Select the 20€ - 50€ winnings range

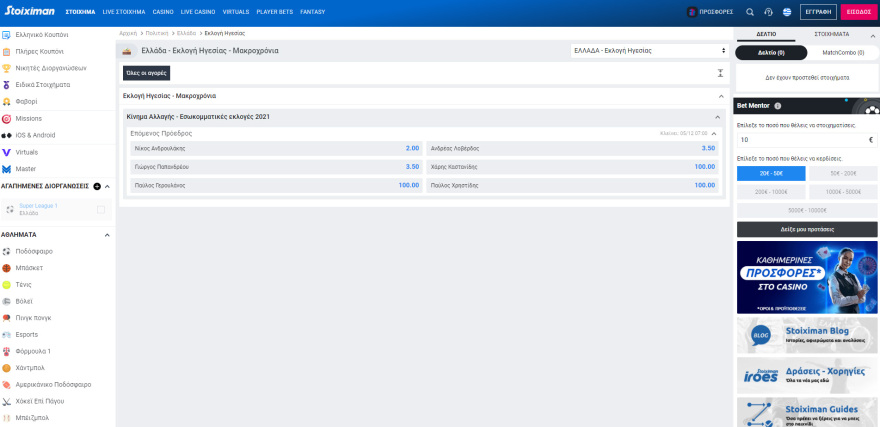pyautogui.click(x=770, y=173)
